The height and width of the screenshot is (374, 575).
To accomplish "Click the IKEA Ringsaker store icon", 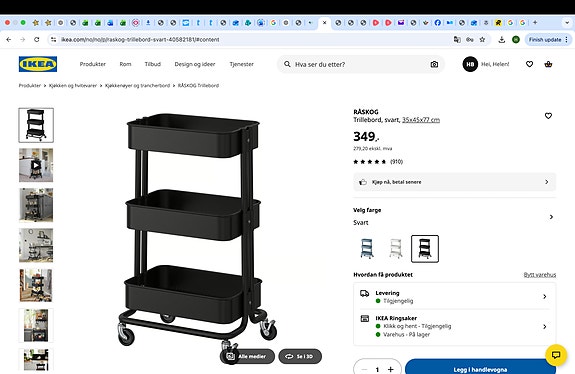I will tap(365, 318).
